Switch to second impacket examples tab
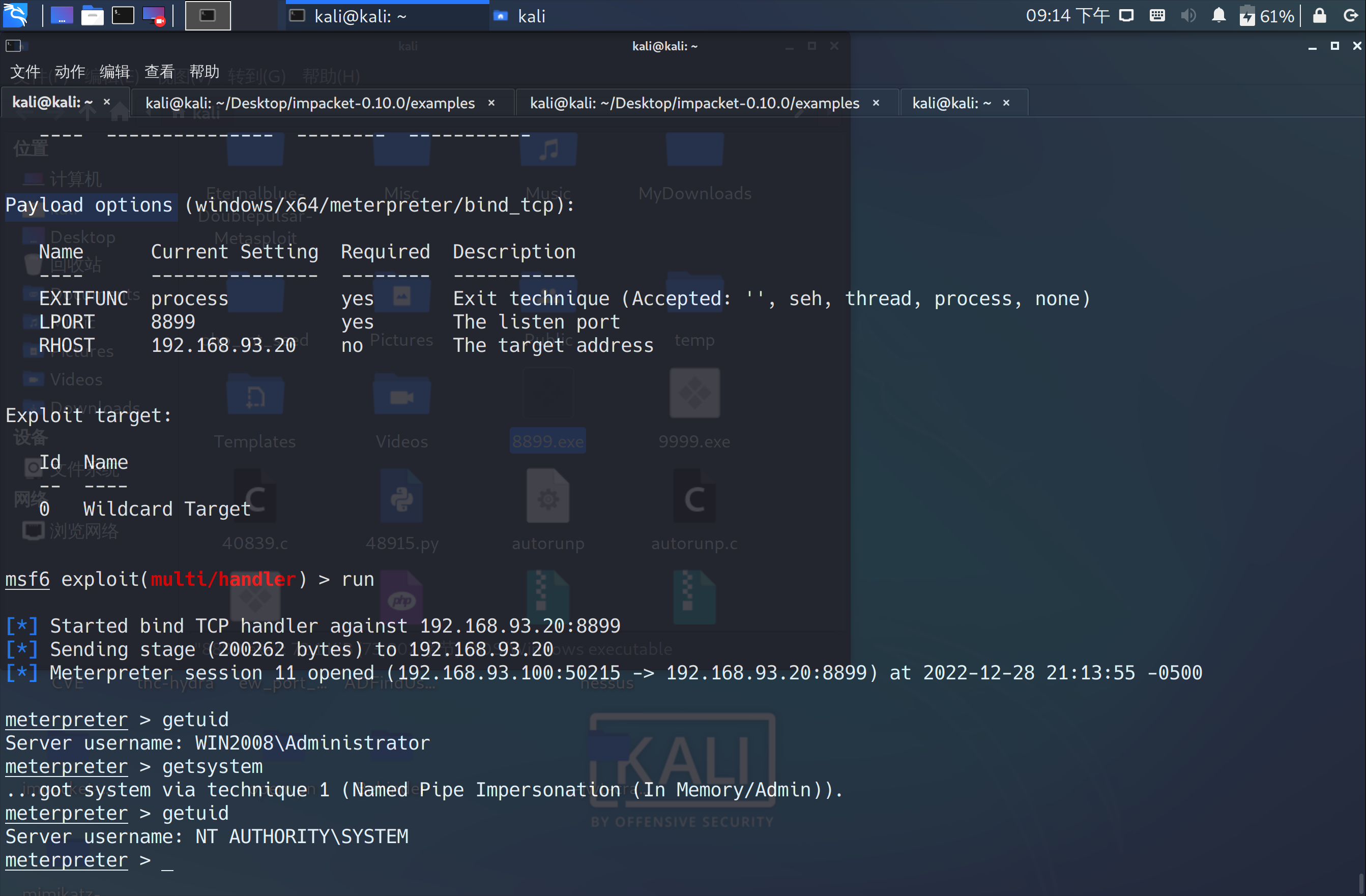The image size is (1366, 896). [694, 103]
